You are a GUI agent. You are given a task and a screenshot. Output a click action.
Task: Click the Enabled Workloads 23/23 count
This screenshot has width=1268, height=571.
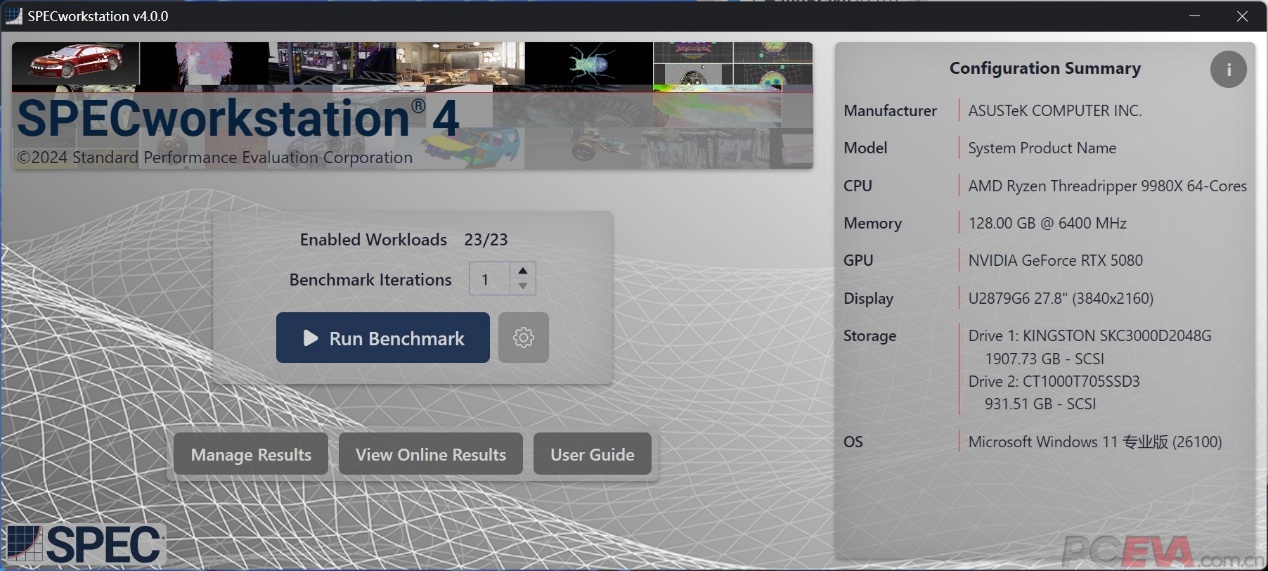486,240
